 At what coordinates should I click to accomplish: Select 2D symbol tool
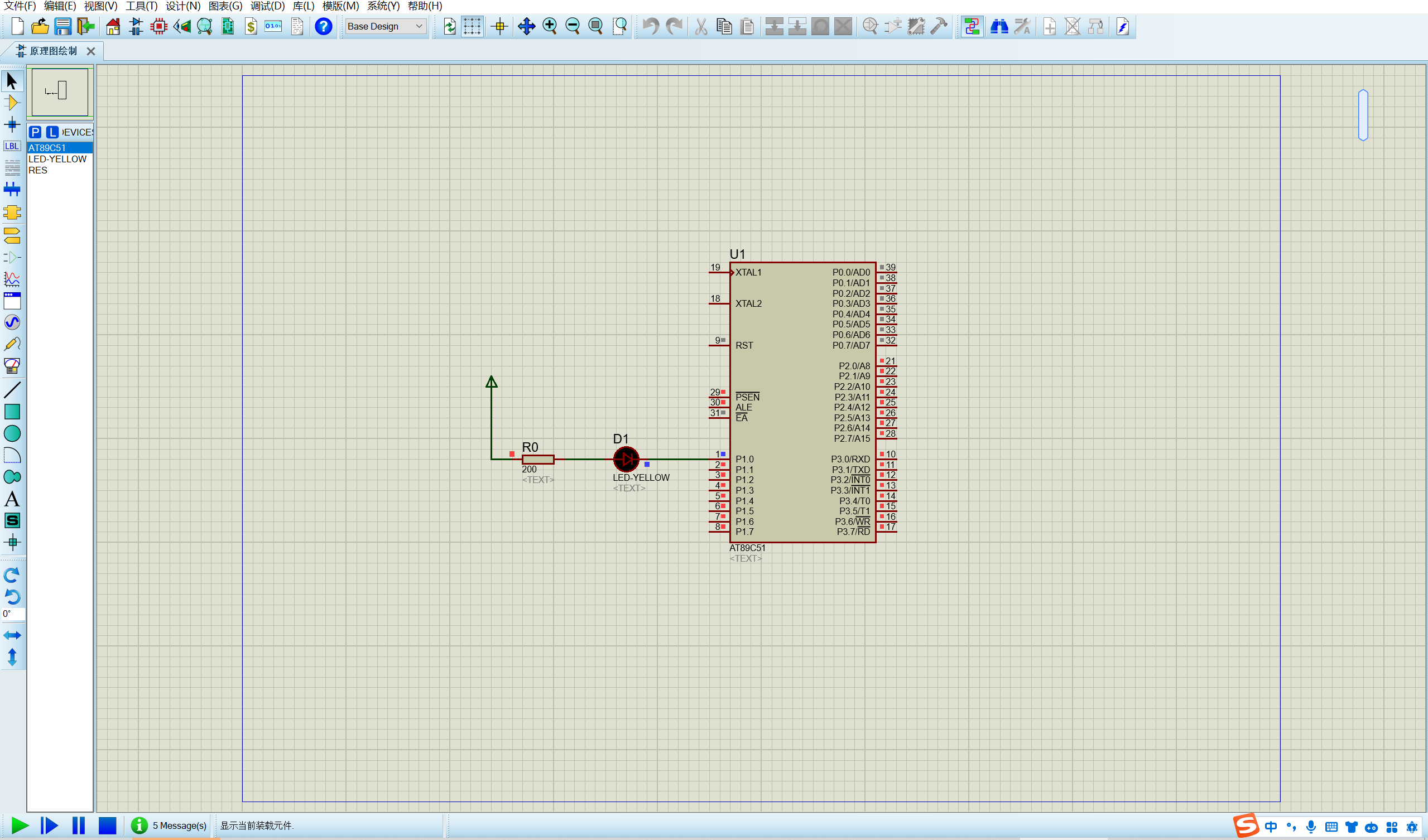[x=12, y=520]
